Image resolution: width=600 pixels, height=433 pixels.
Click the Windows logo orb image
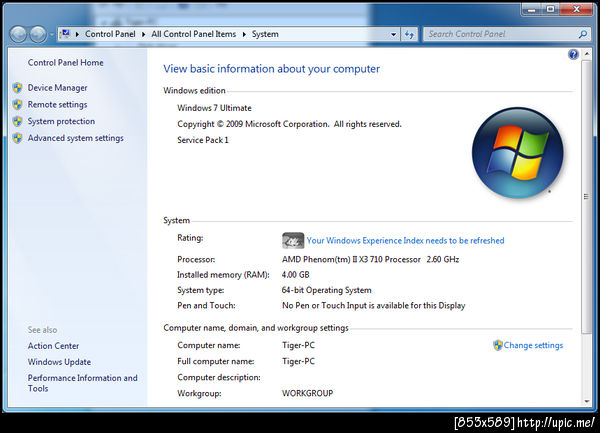click(x=517, y=153)
